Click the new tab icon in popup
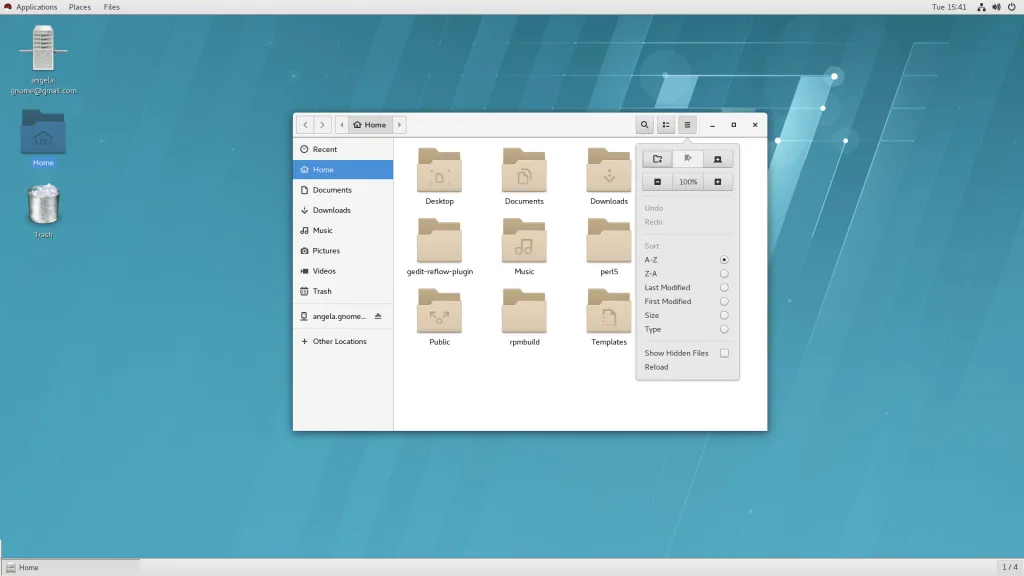Screen dimensions: 1024x576 (718, 159)
